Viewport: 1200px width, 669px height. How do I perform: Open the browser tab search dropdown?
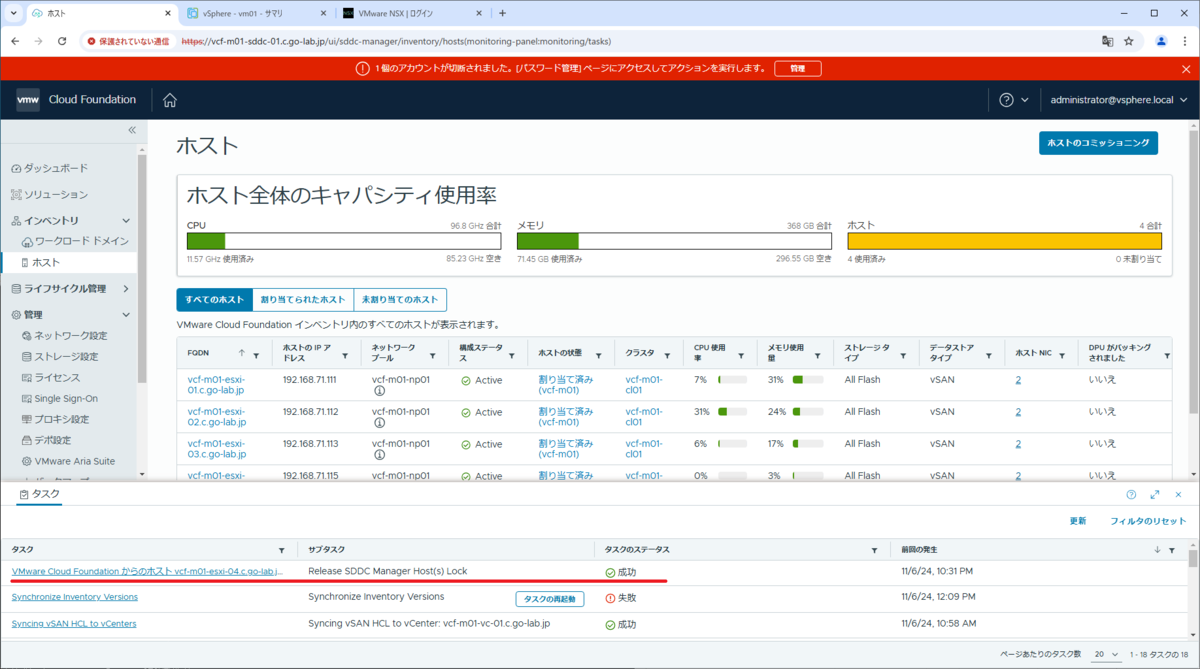point(13,13)
